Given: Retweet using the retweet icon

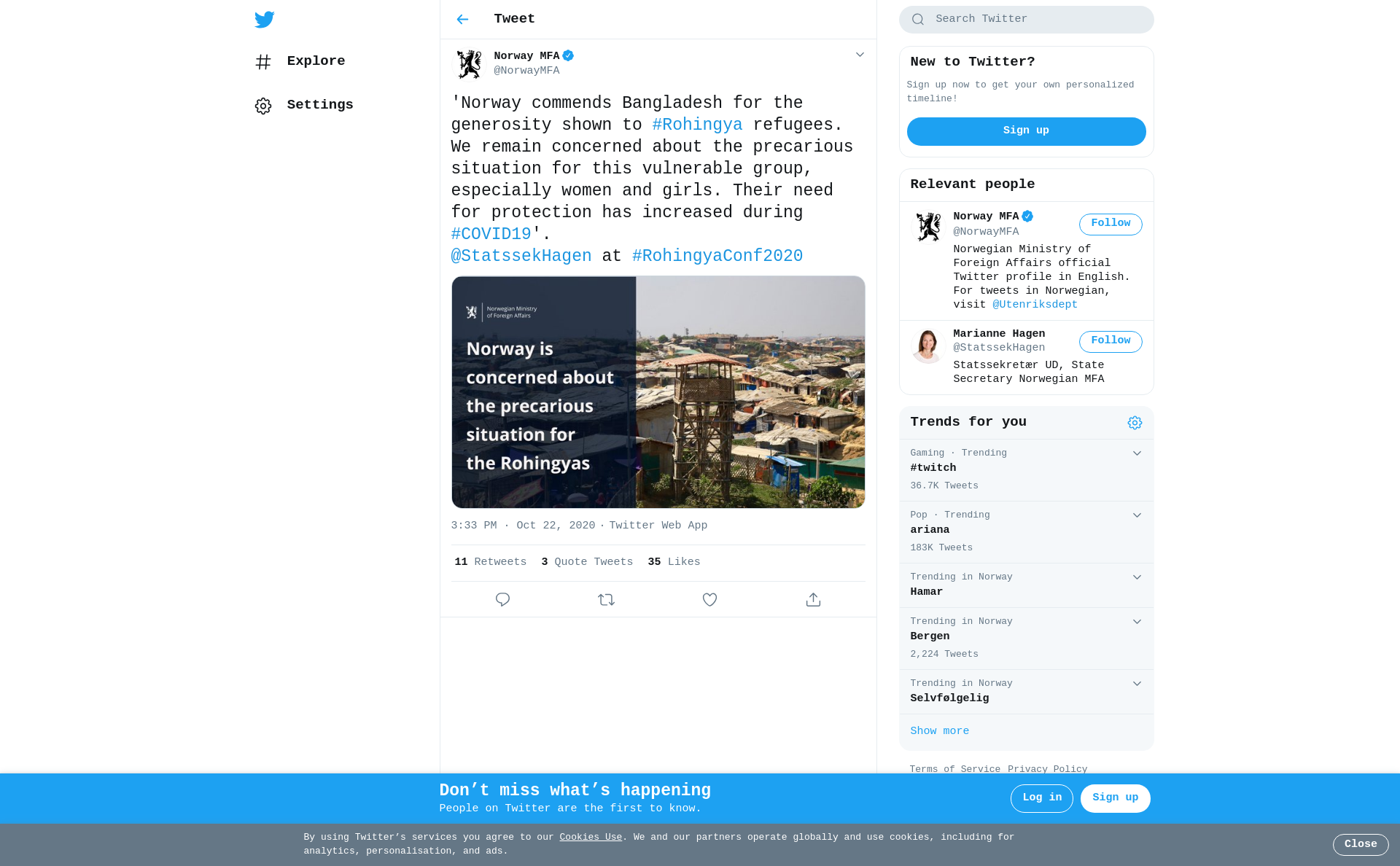Looking at the screenshot, I should (x=606, y=599).
